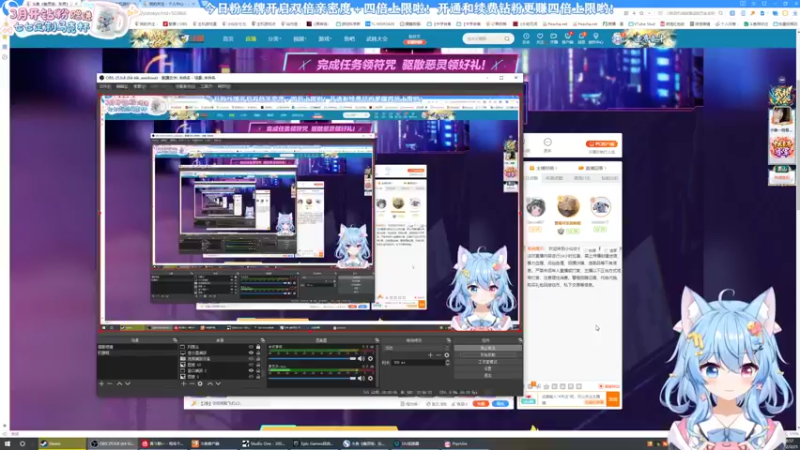Move source up in OBS Sources panel
Screen dimensions: 800x450
click(210, 384)
